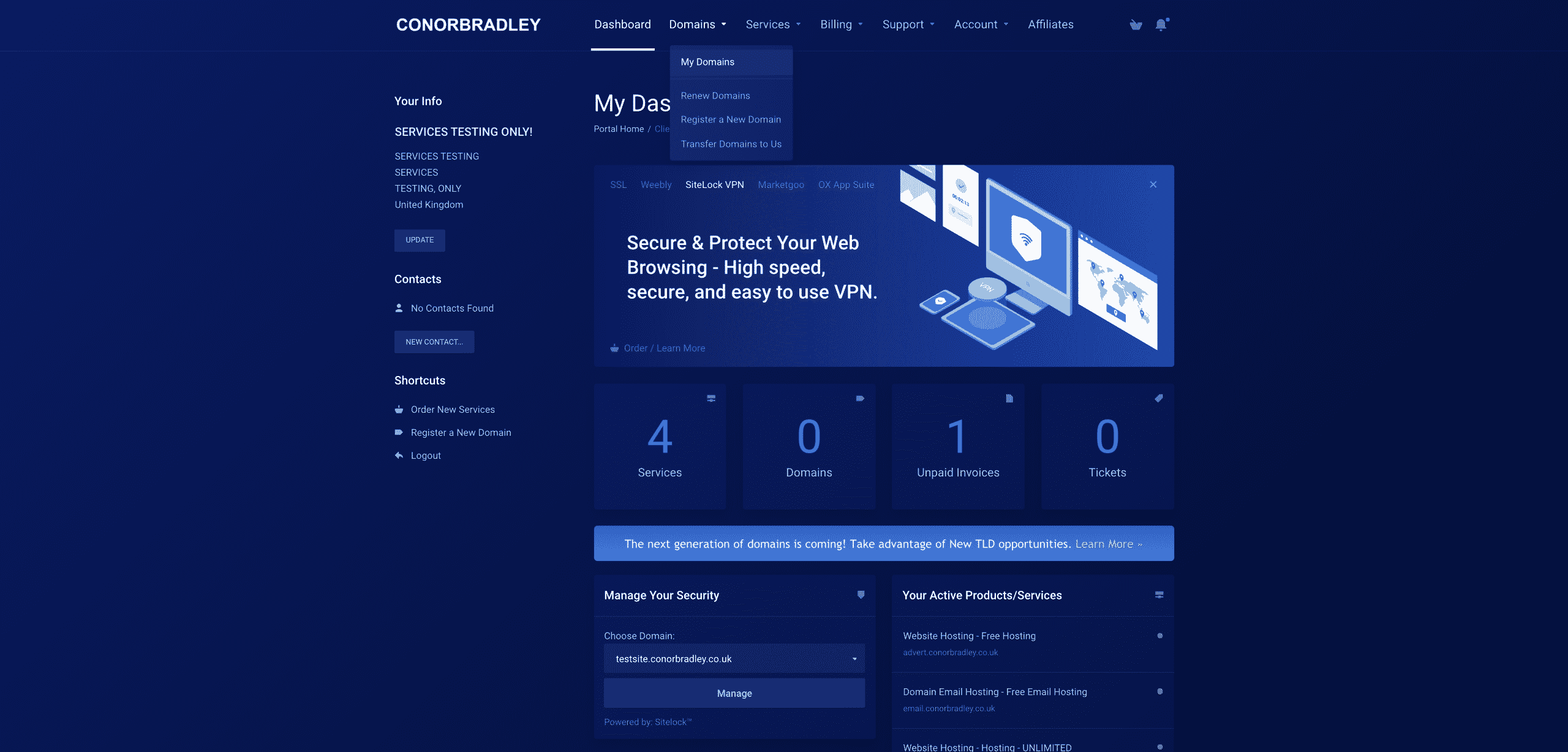Open the shopping cart icon
Image resolution: width=1568 pixels, height=752 pixels.
pos(1136,25)
